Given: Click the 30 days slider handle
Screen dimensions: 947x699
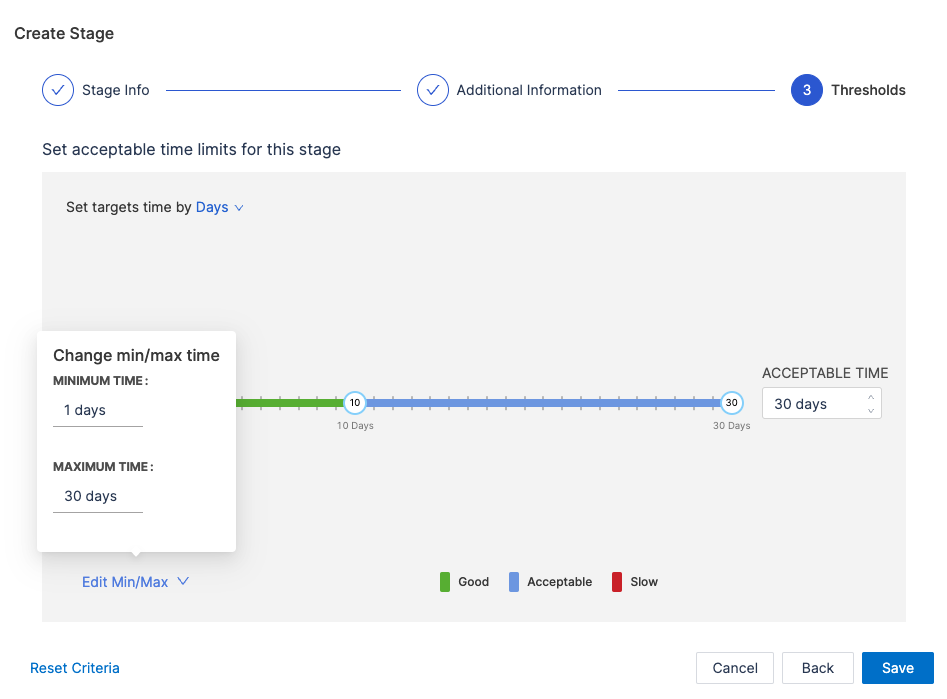Looking at the screenshot, I should pos(732,403).
